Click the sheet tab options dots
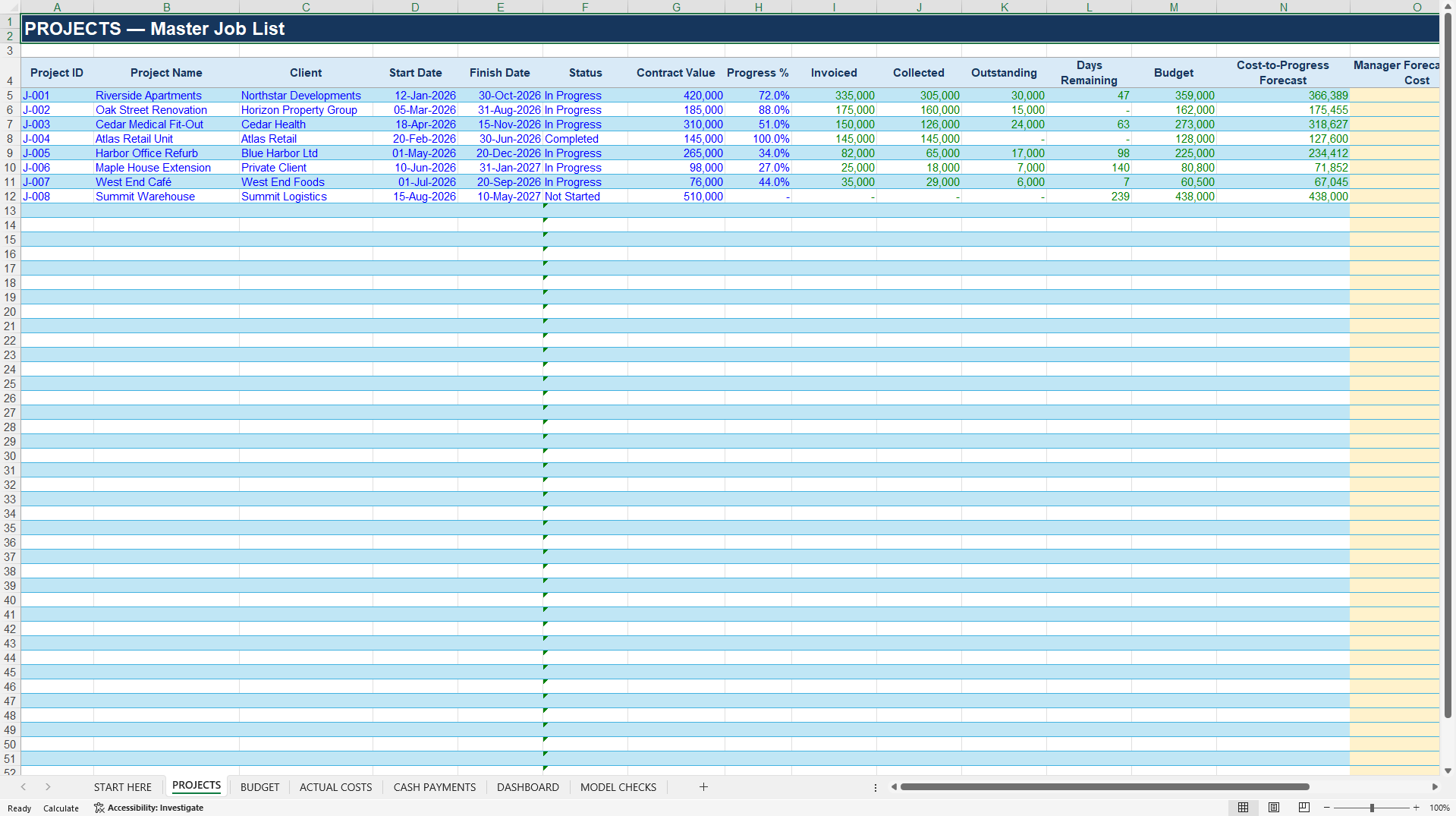This screenshot has width=1456, height=816. tap(875, 787)
